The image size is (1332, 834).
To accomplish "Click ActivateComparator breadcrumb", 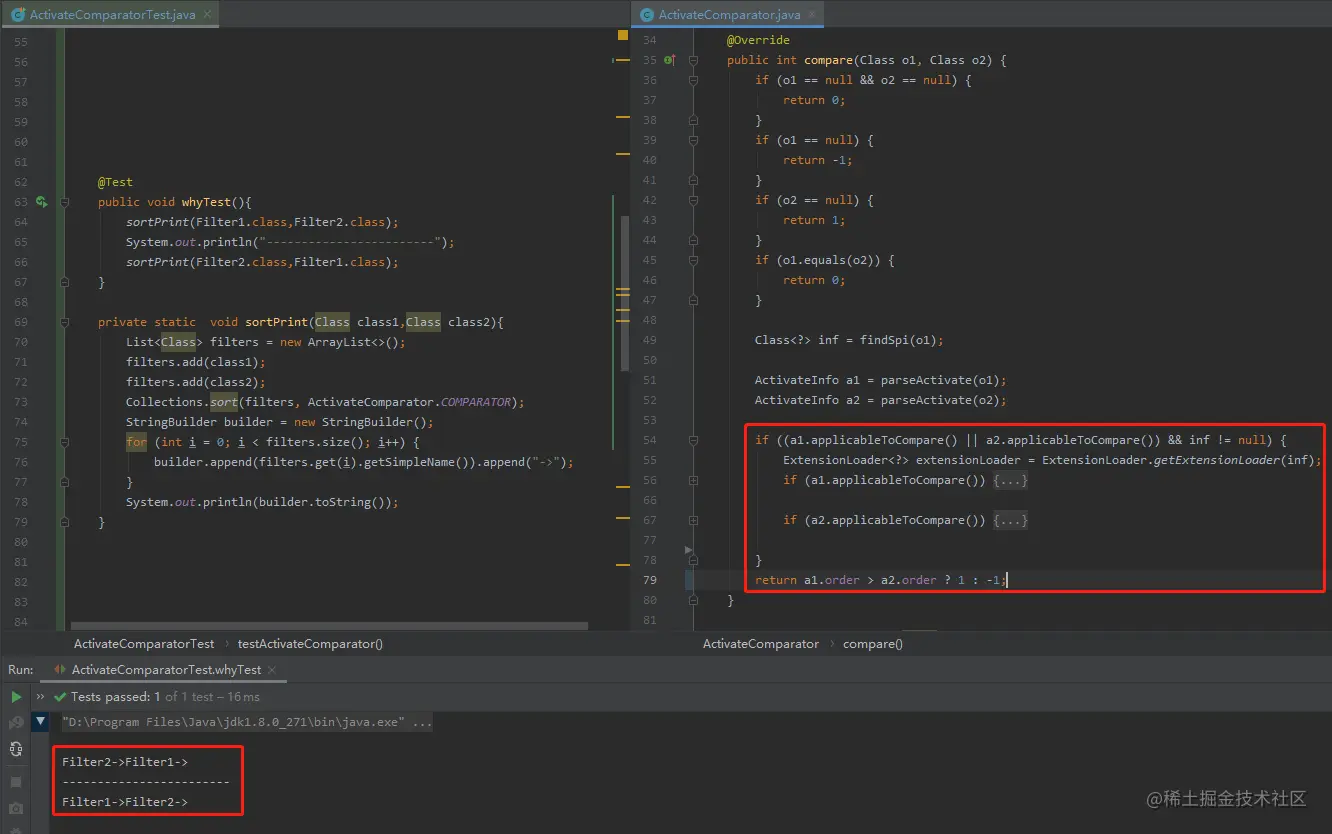I will tap(761, 644).
